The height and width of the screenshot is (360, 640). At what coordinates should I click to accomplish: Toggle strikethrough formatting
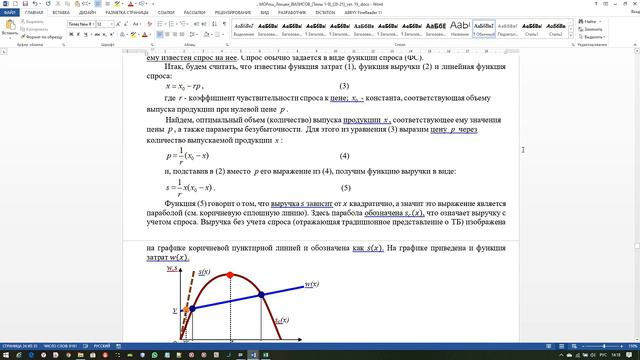tap(97, 35)
